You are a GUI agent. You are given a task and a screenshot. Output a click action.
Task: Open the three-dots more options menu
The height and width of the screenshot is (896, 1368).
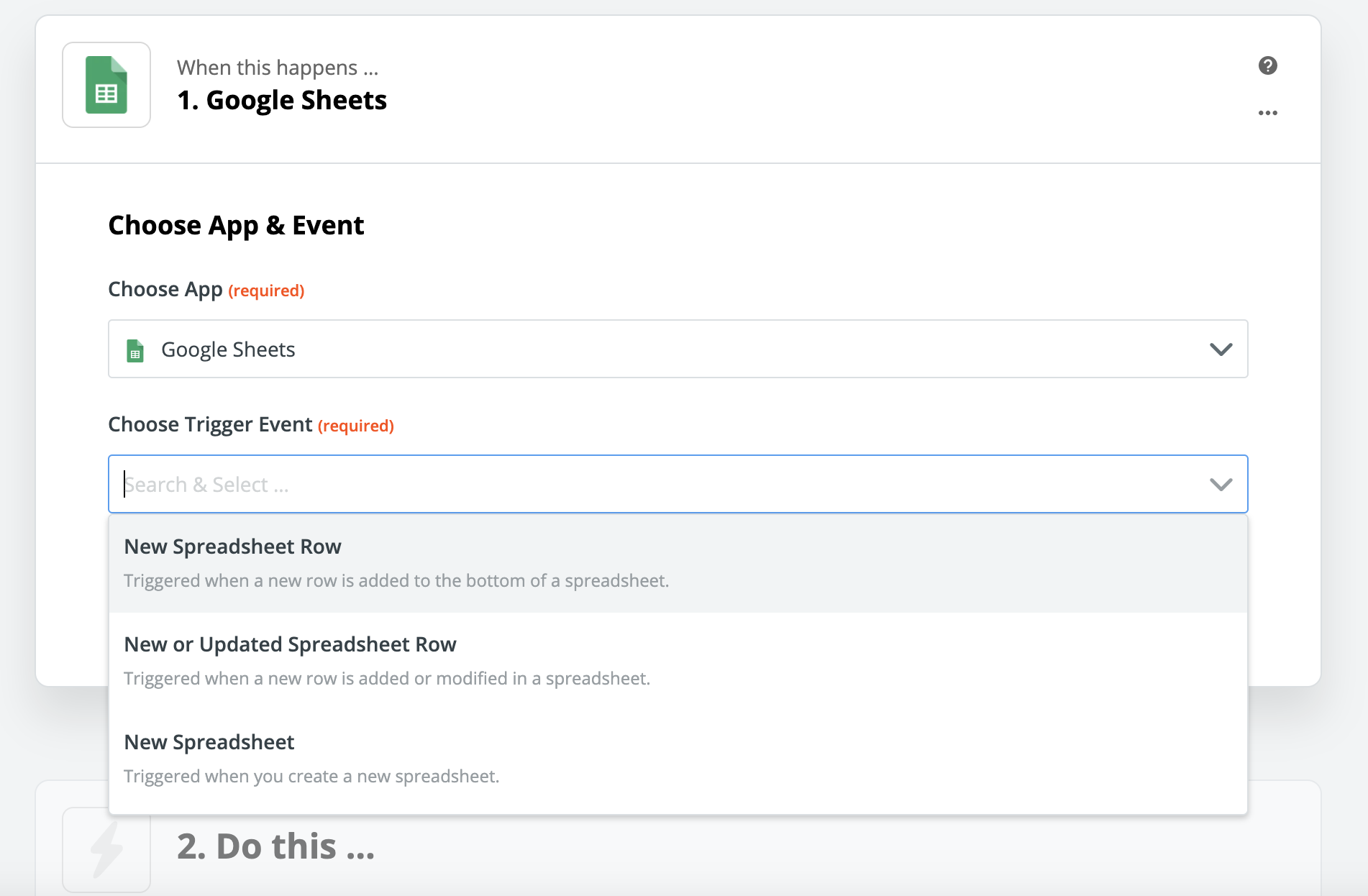tap(1267, 113)
